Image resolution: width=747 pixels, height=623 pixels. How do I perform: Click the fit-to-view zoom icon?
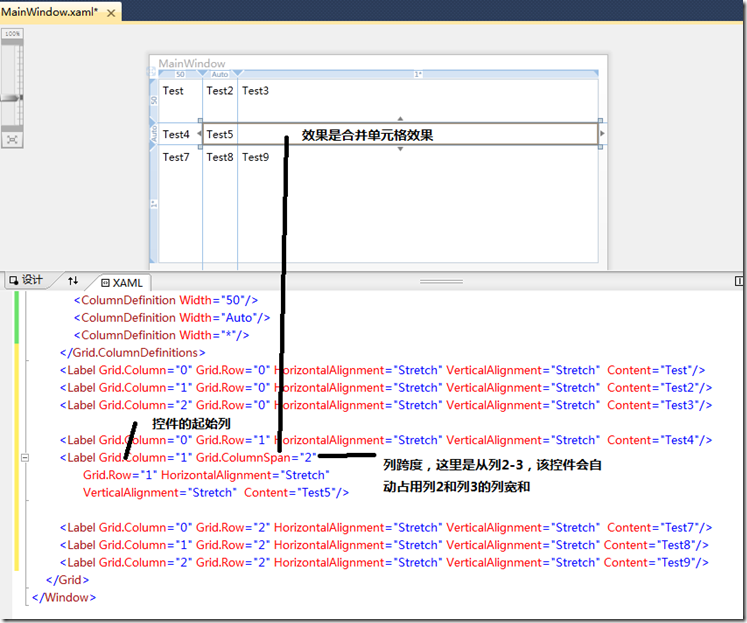[x=12, y=140]
